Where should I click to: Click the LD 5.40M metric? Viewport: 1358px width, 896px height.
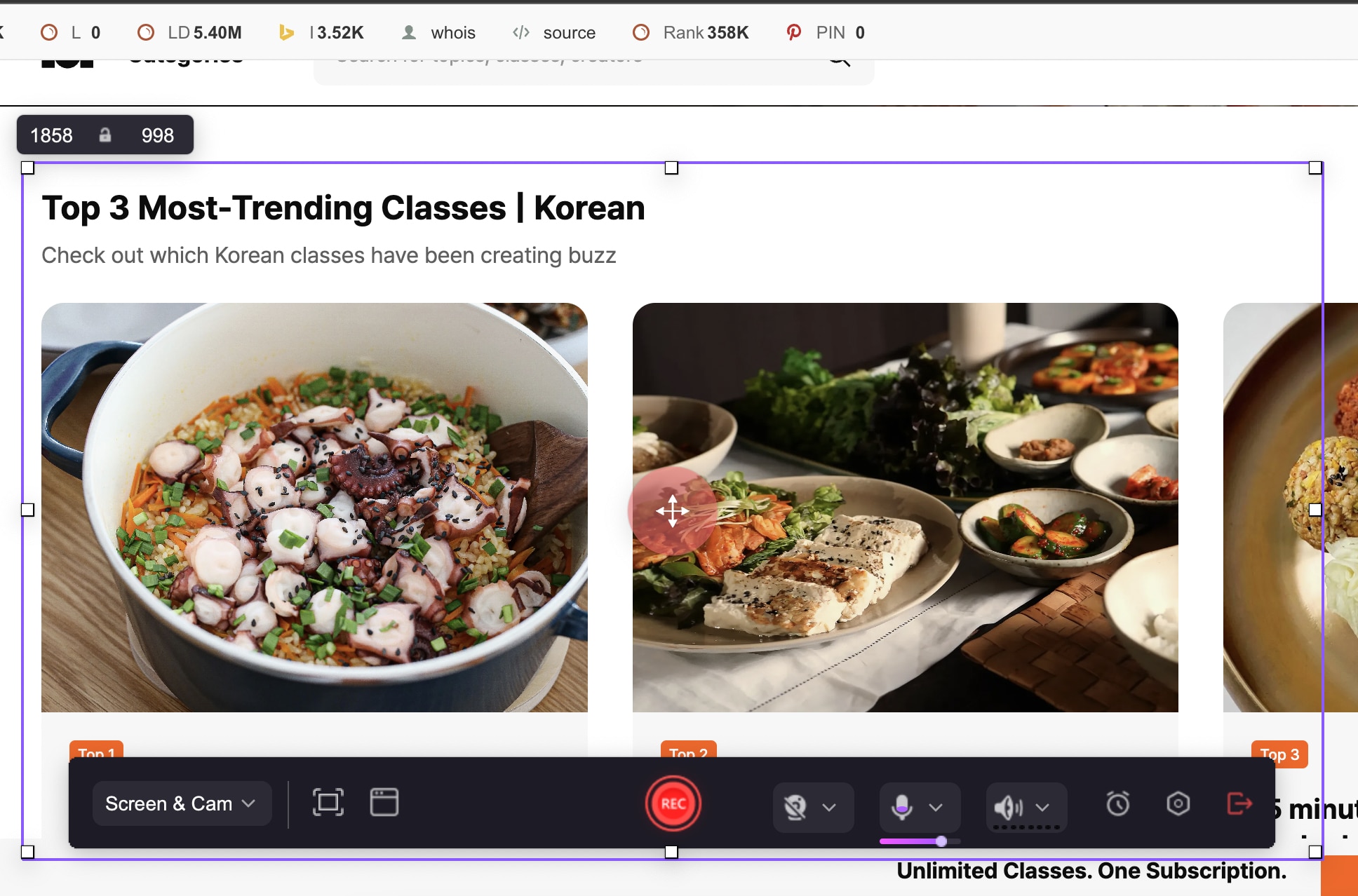tap(189, 32)
